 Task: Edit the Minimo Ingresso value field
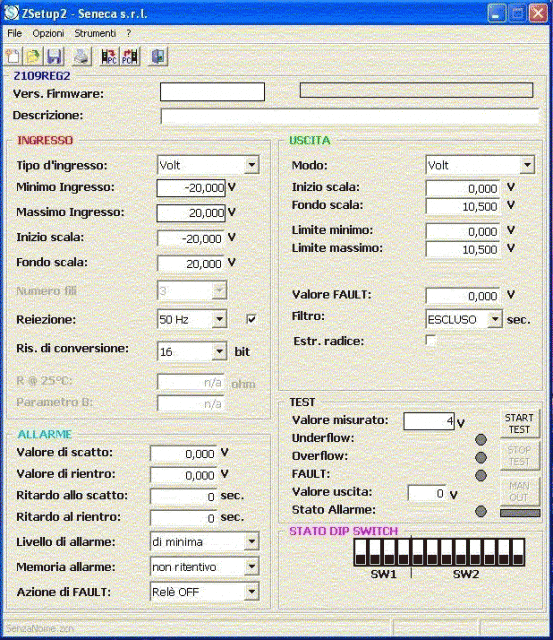coord(191,188)
